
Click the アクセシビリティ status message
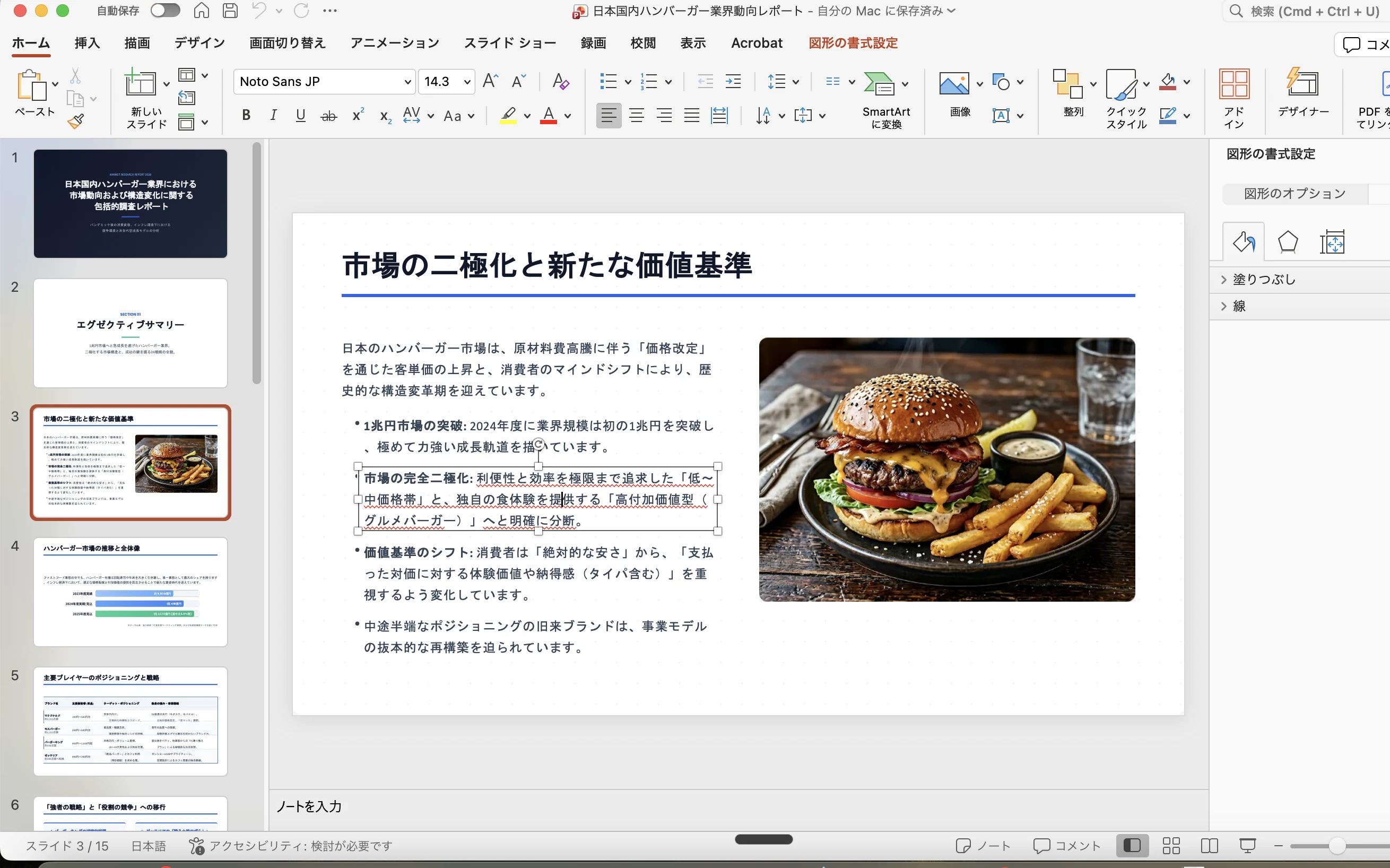290,846
